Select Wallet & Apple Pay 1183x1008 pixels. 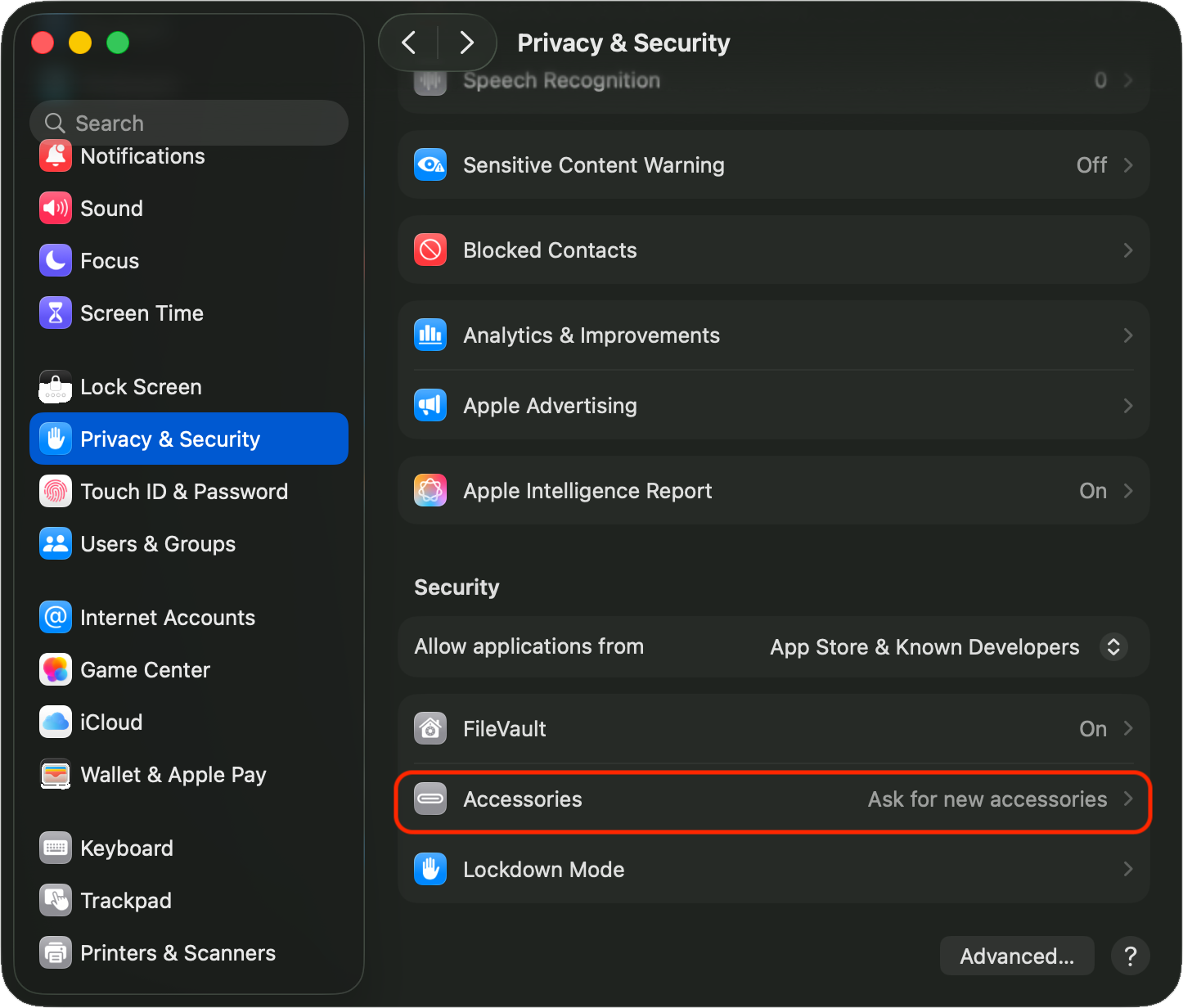[173, 775]
